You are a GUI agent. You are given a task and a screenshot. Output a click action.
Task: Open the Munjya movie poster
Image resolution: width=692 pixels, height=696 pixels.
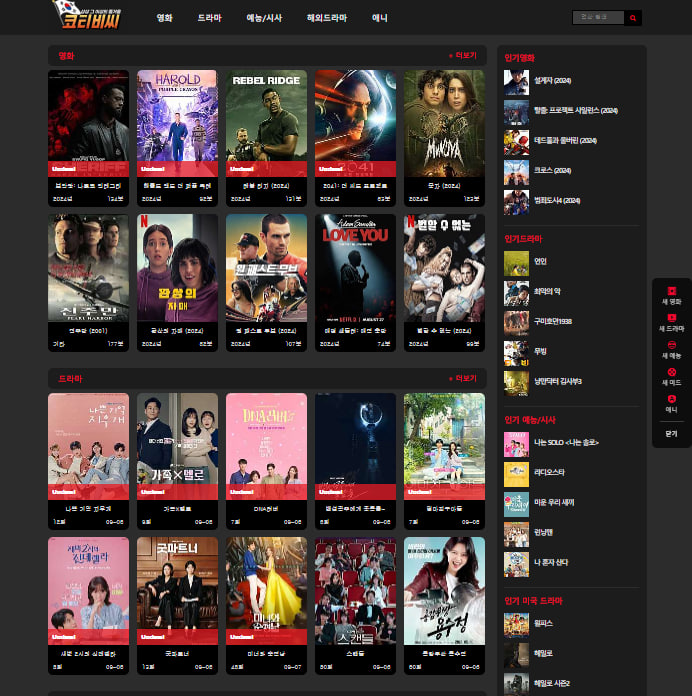444,123
